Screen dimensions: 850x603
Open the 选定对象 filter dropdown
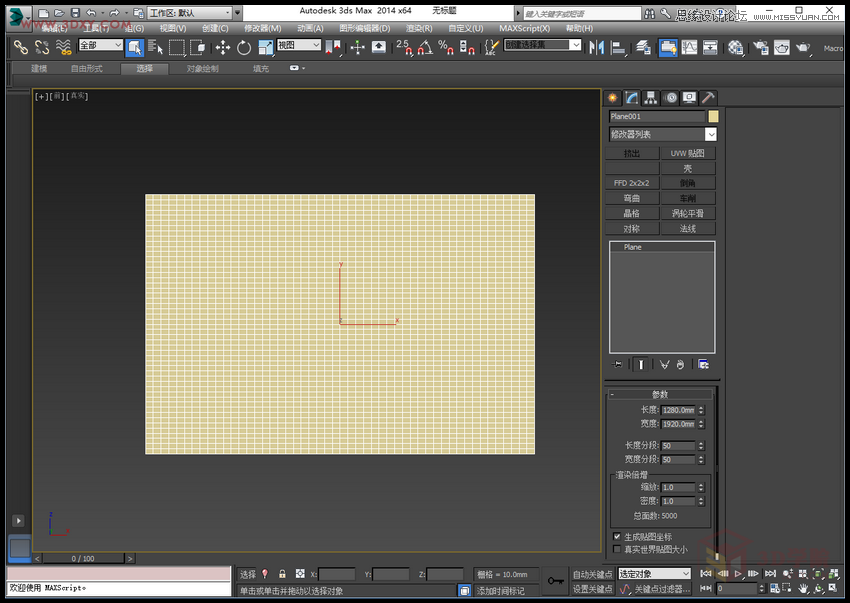(688, 574)
